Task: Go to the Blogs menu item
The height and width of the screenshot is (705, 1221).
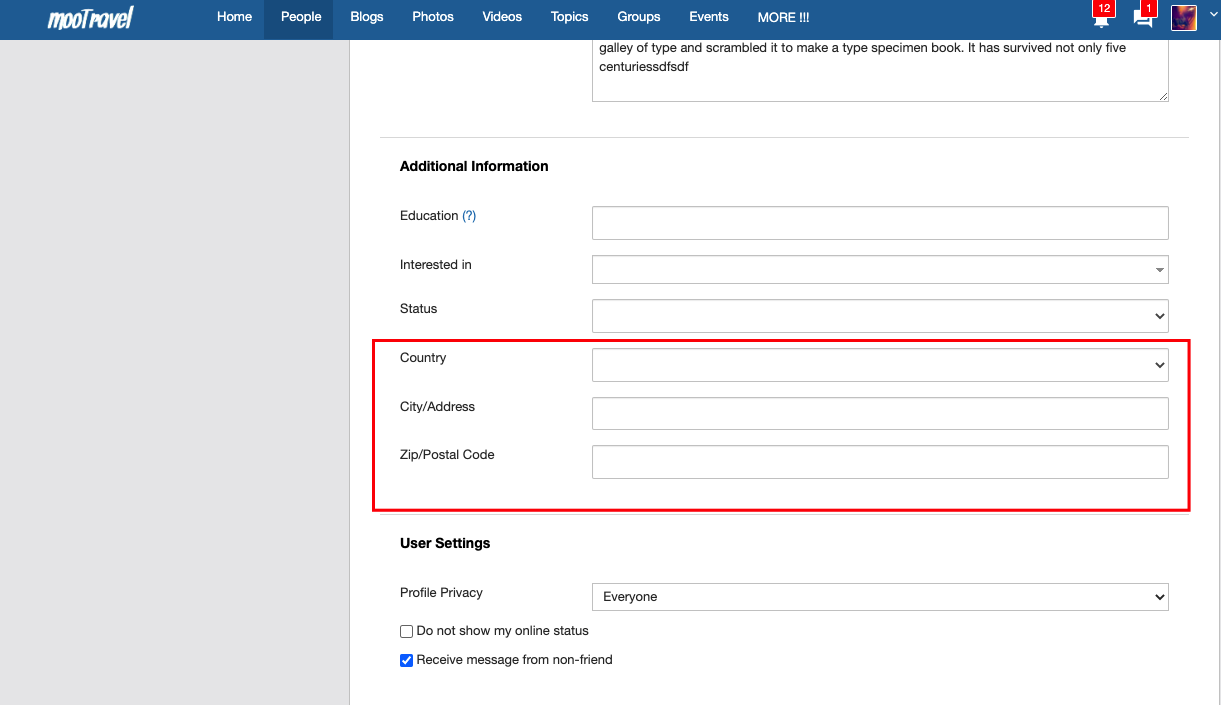Action: tap(367, 17)
